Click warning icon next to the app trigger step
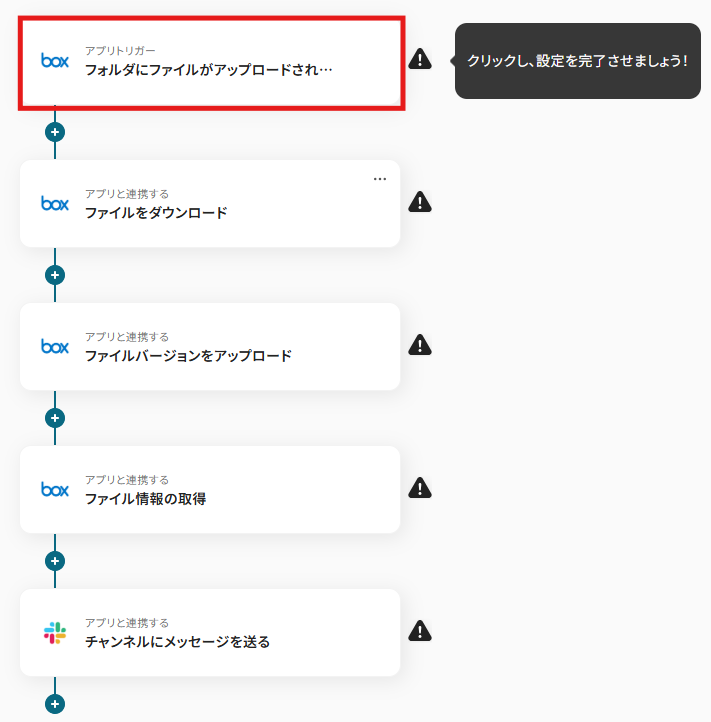 click(420, 59)
